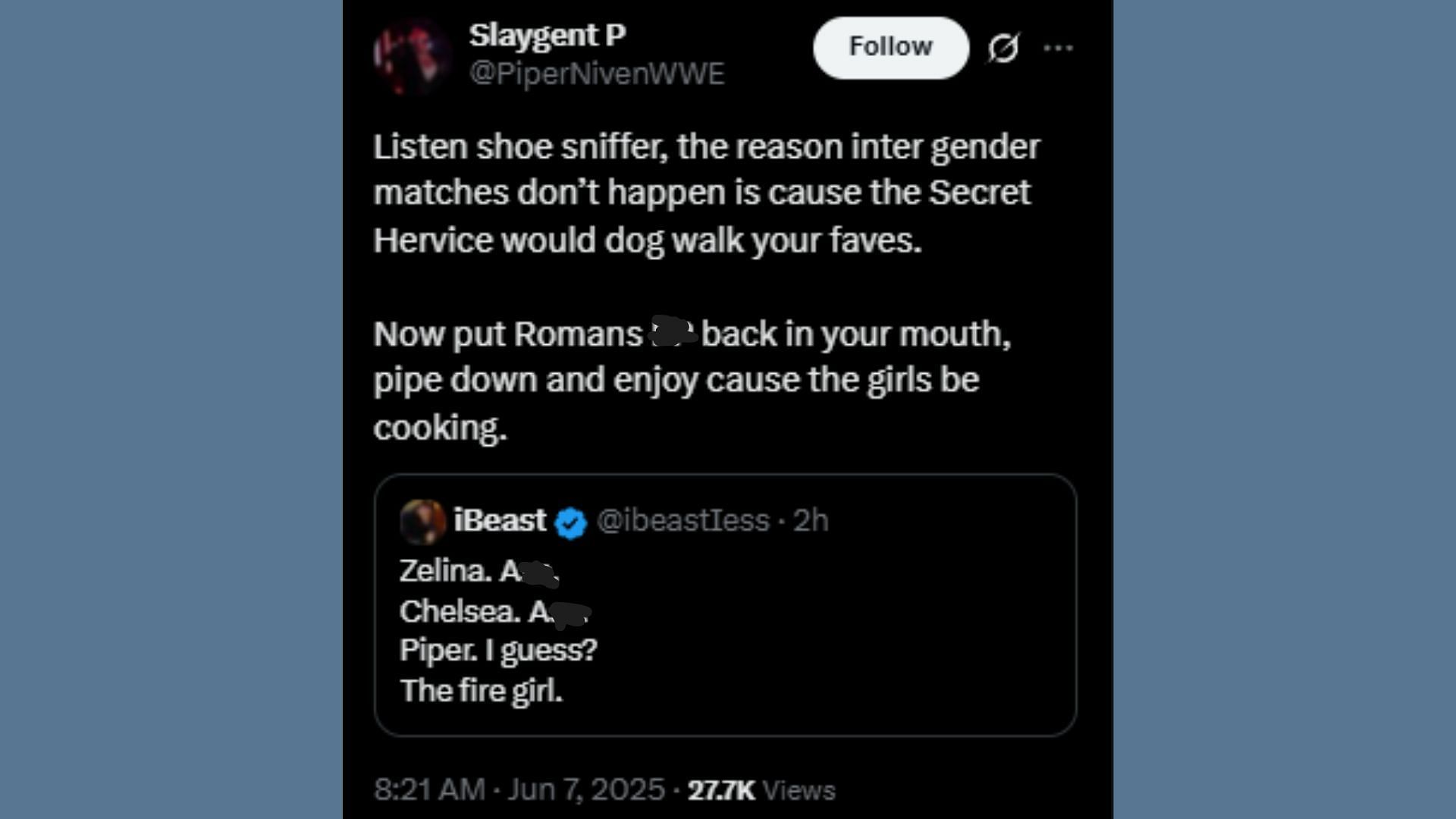Open the Grok slashed-circle icon

click(1003, 48)
